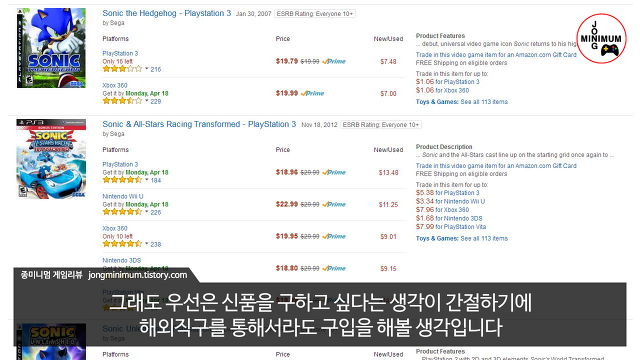
Task: Click the $22.99 Nintendo Wii U price
Action: 287,204
